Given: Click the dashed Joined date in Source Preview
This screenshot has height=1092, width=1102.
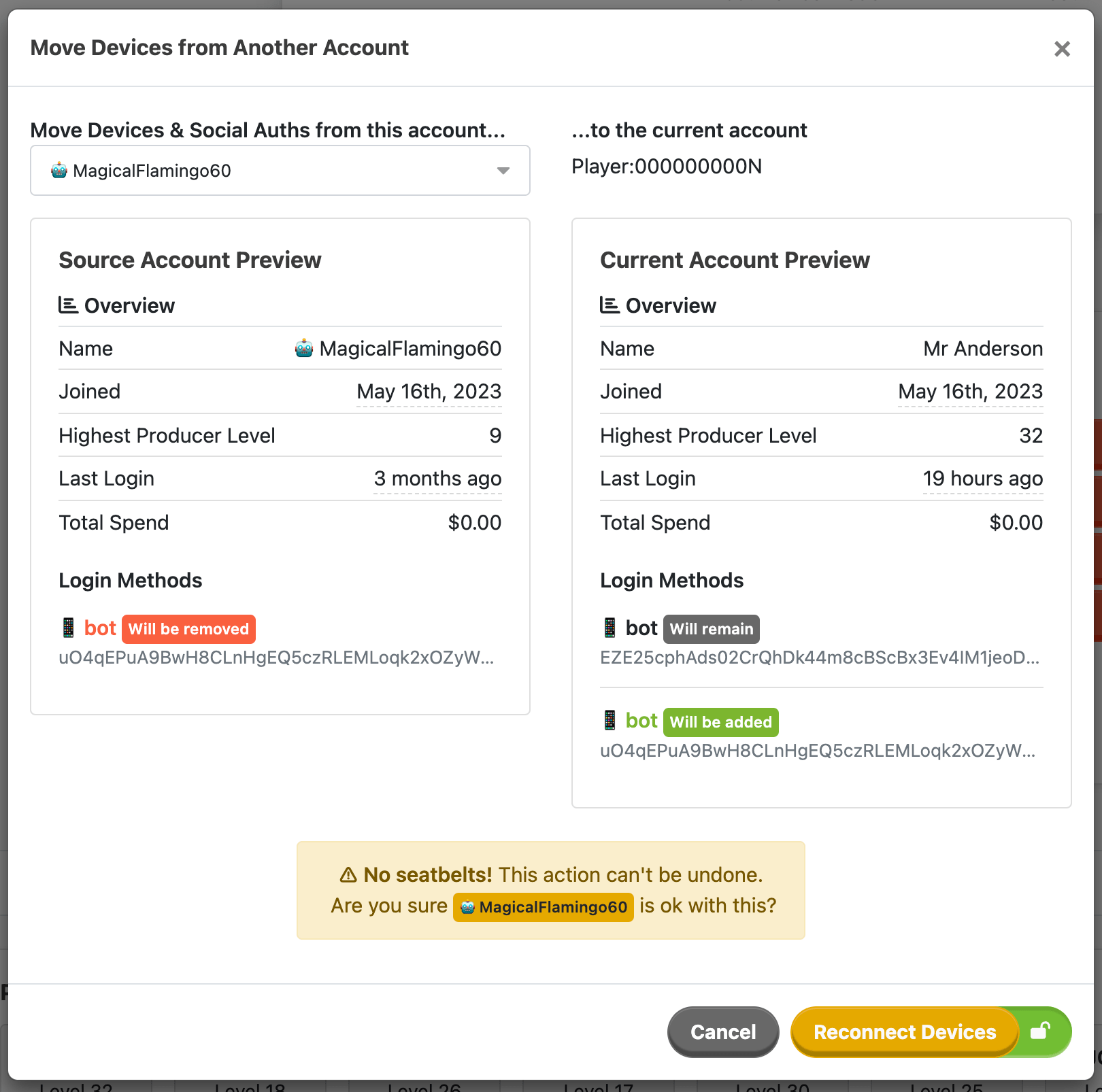Looking at the screenshot, I should (x=429, y=392).
